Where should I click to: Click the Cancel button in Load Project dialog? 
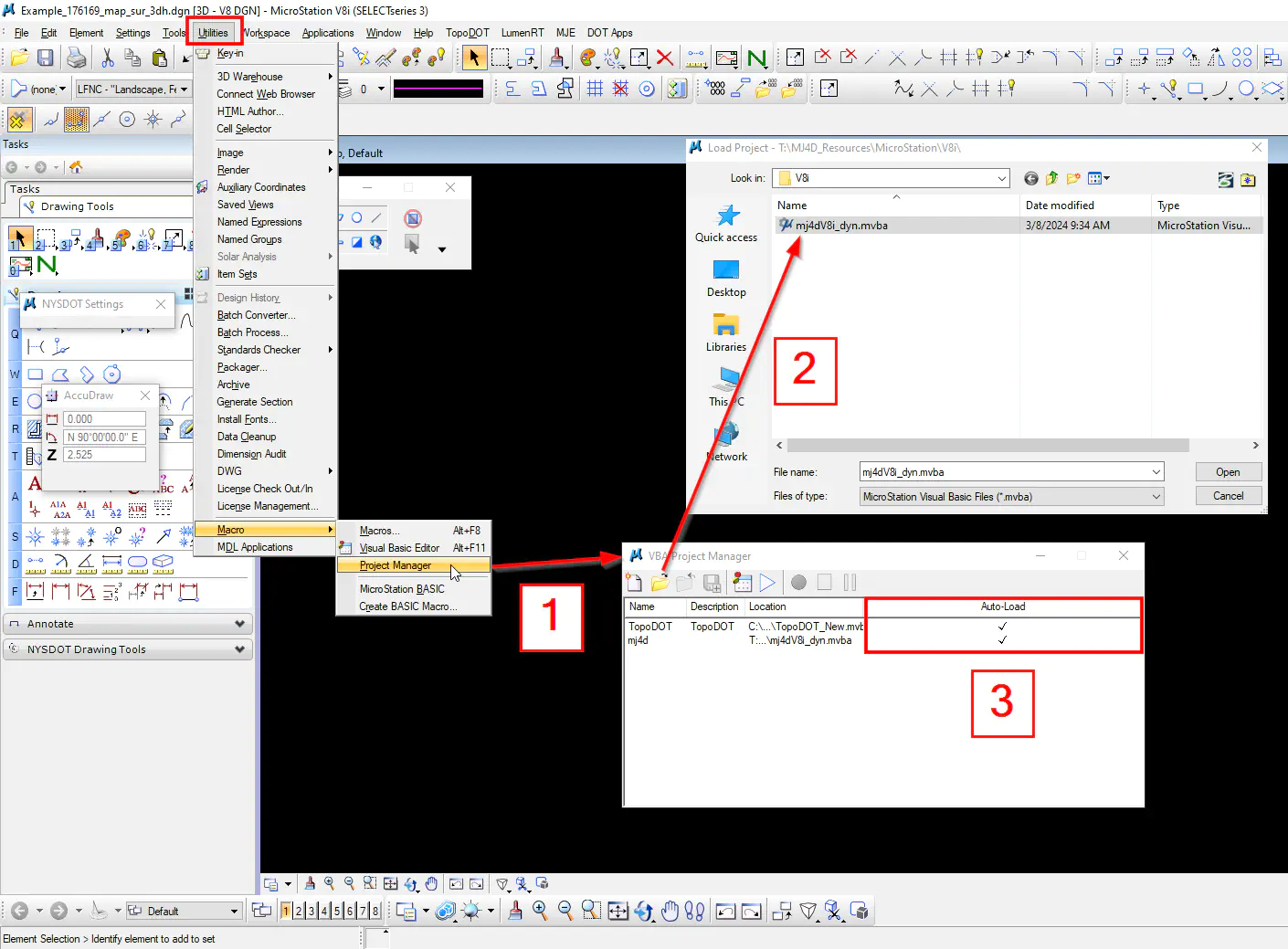click(1229, 496)
